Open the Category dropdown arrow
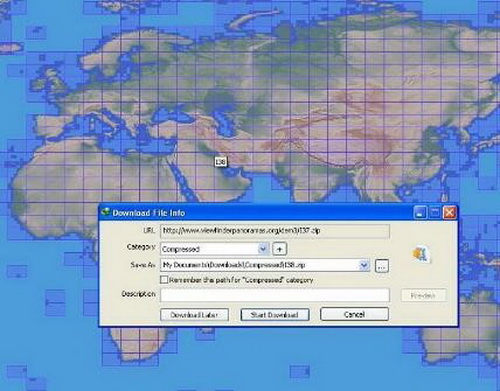 pyautogui.click(x=263, y=249)
